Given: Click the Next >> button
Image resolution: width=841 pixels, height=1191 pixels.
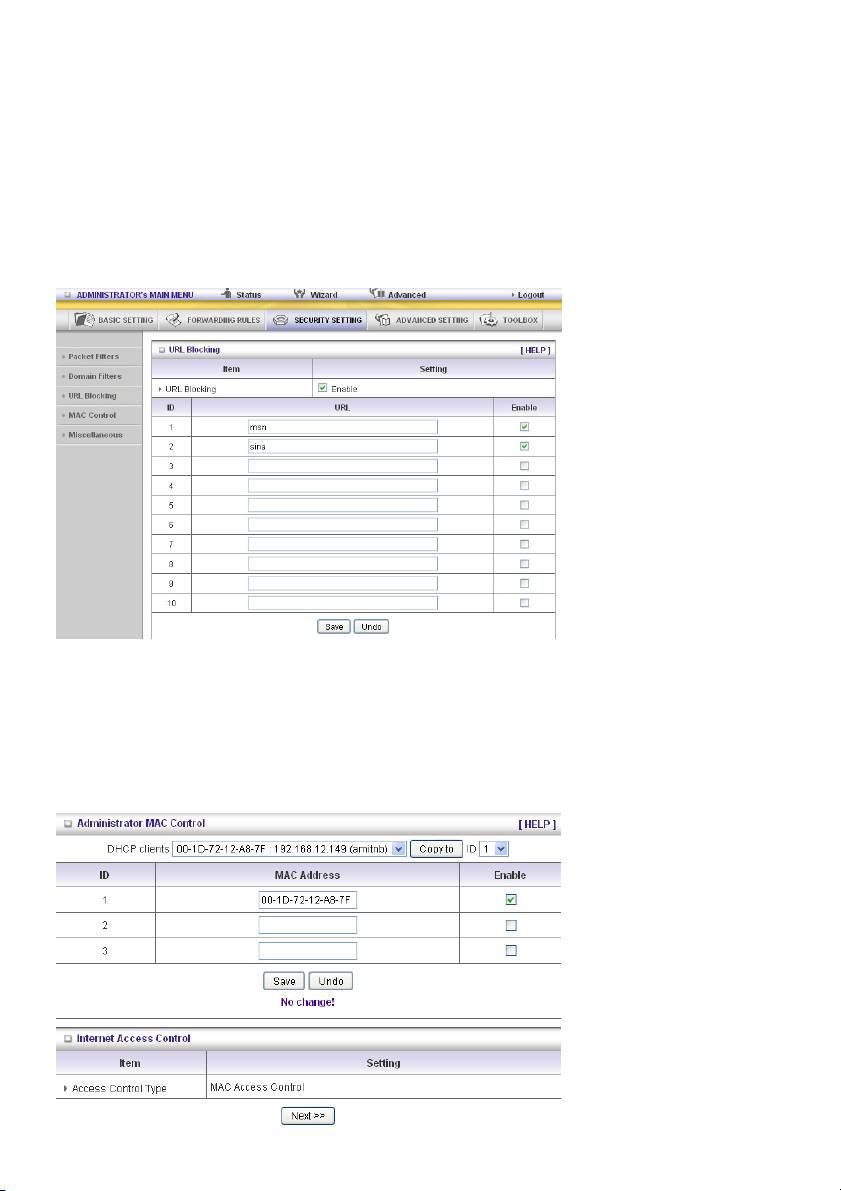Looking at the screenshot, I should pyautogui.click(x=307, y=1114).
